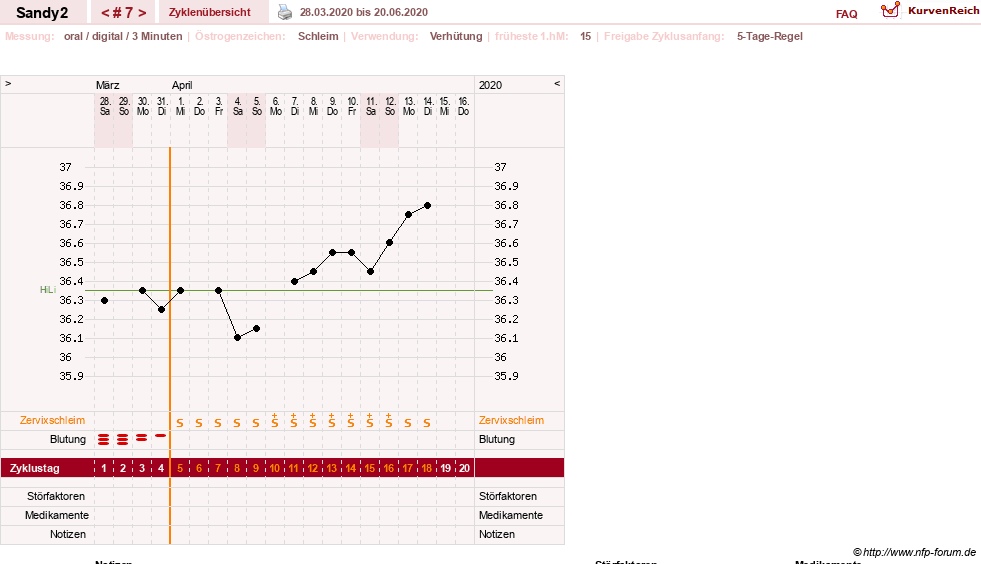Click the temperature point at 36.1 on 4. Sa
This screenshot has height=564, width=981.
[x=237, y=337]
